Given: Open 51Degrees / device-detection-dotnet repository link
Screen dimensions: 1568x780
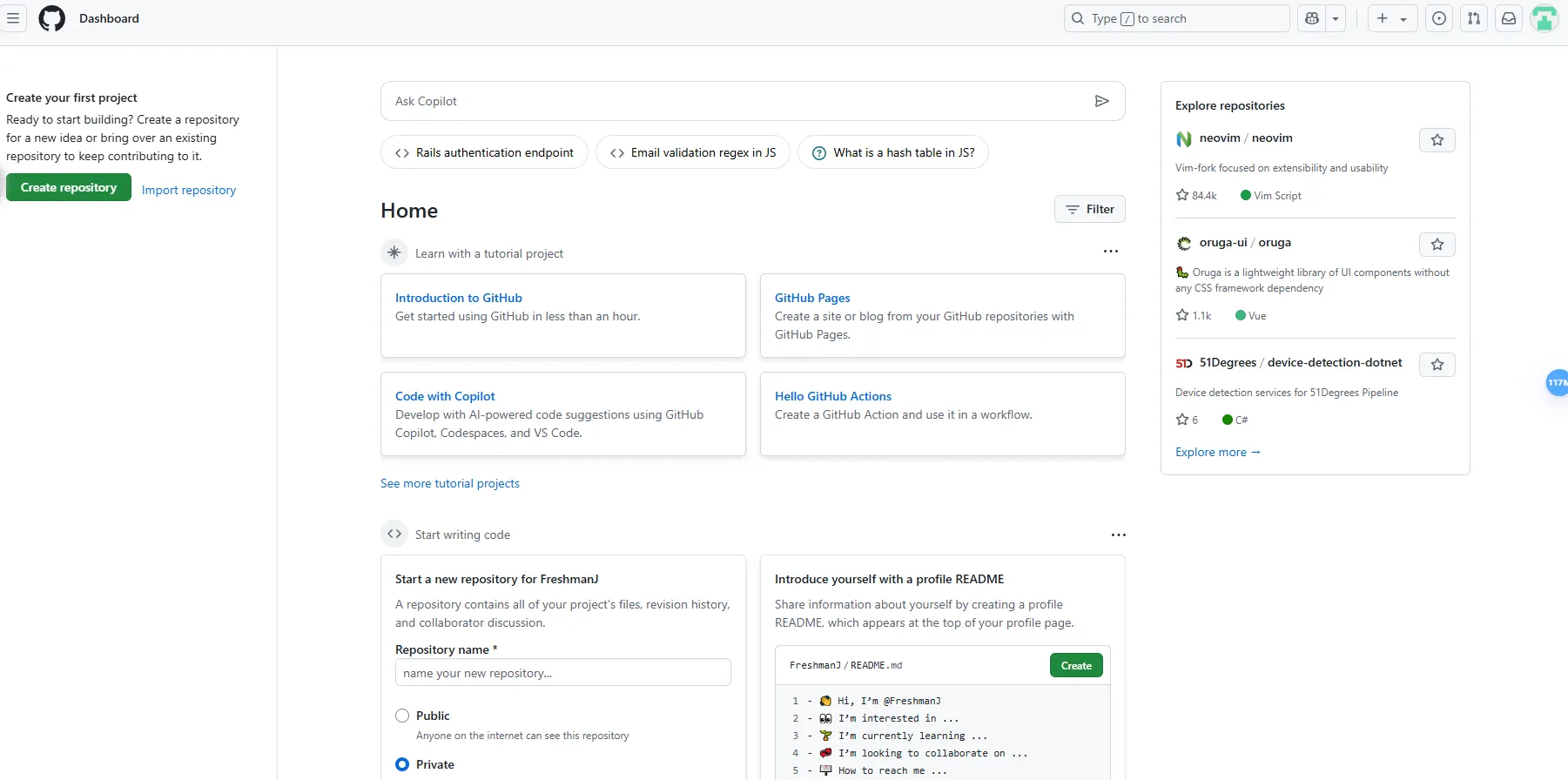Looking at the screenshot, I should click(x=1301, y=362).
